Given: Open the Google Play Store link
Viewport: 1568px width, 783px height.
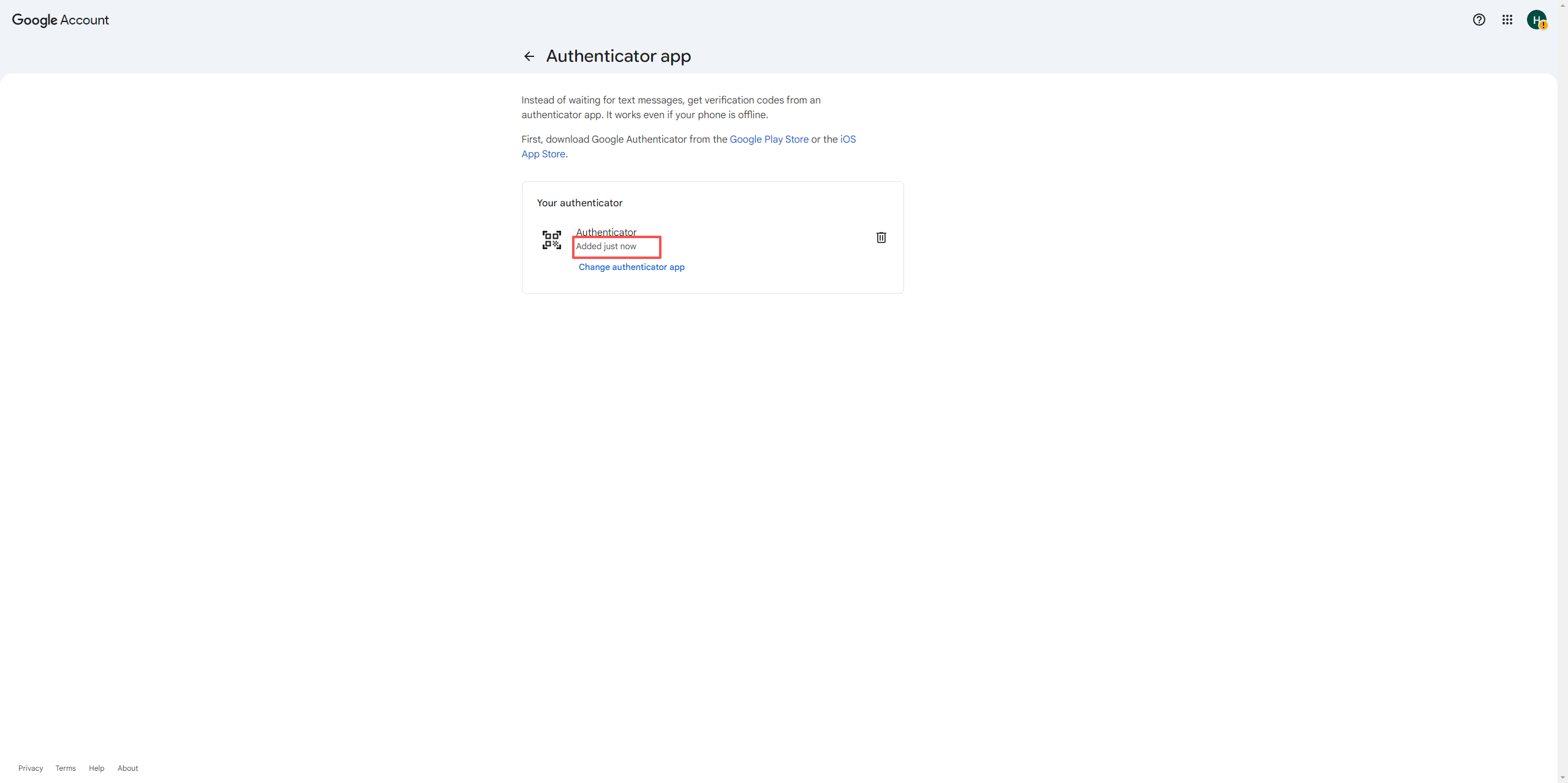Looking at the screenshot, I should (x=769, y=139).
